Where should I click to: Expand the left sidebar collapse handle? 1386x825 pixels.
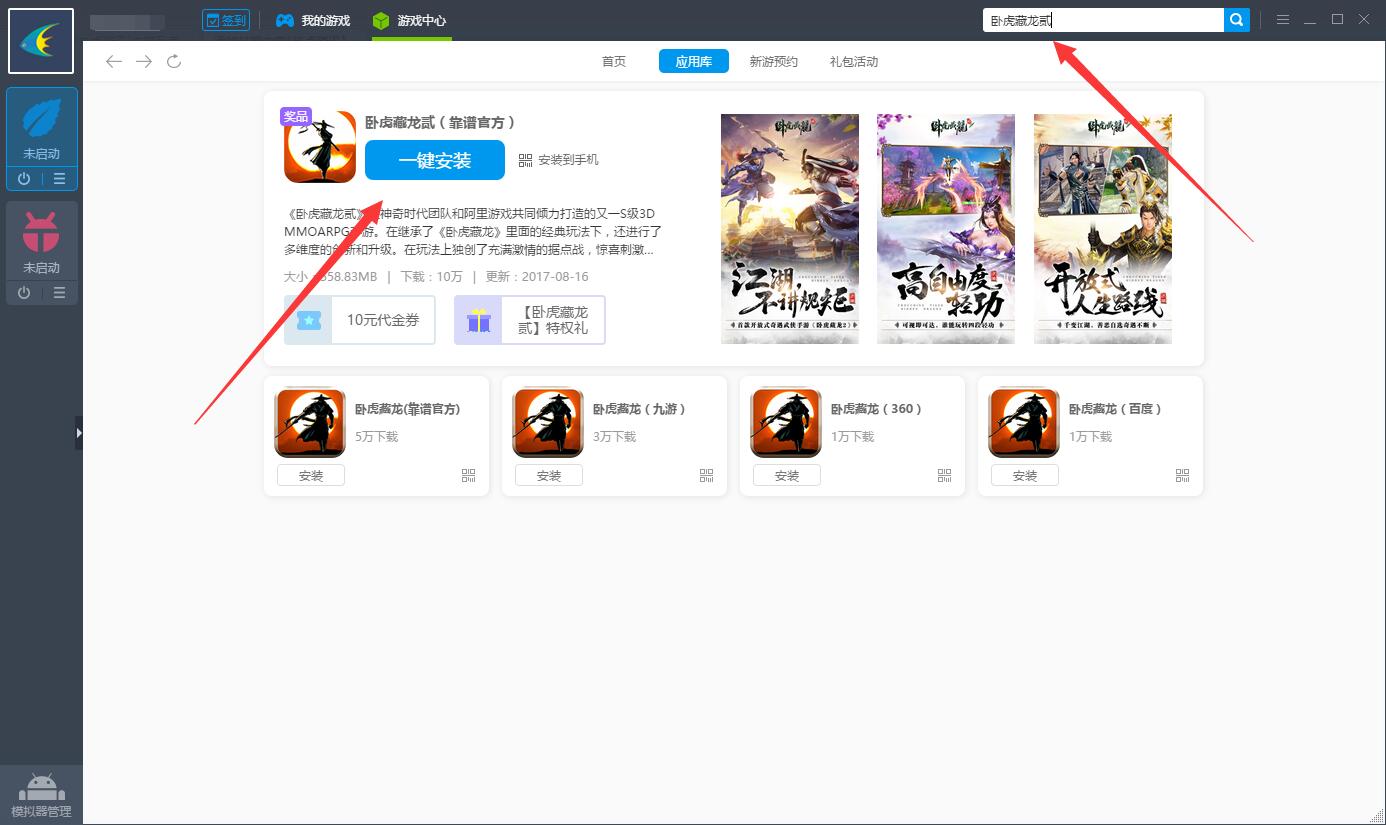click(79, 433)
